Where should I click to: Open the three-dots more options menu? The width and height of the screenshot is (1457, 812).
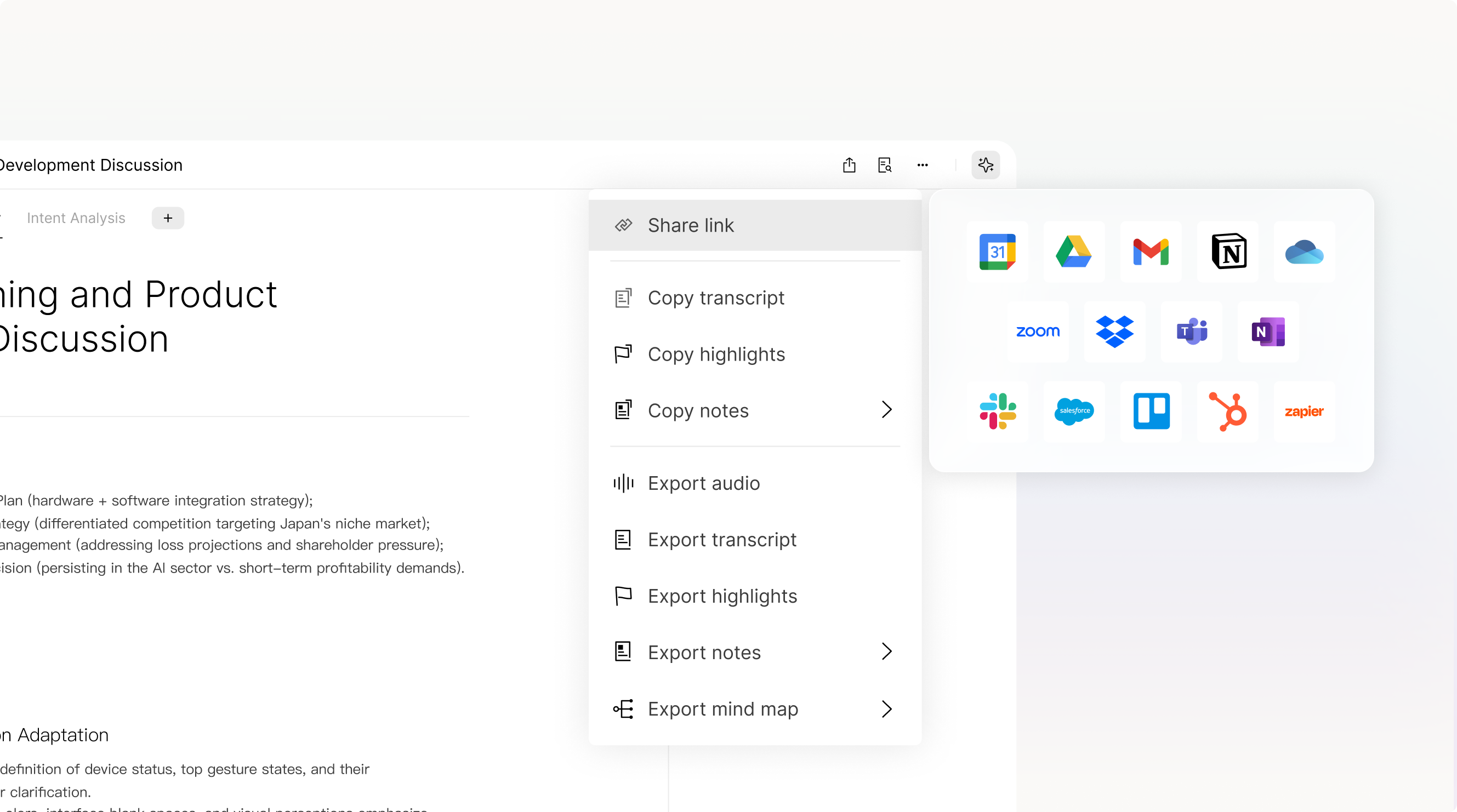923,165
